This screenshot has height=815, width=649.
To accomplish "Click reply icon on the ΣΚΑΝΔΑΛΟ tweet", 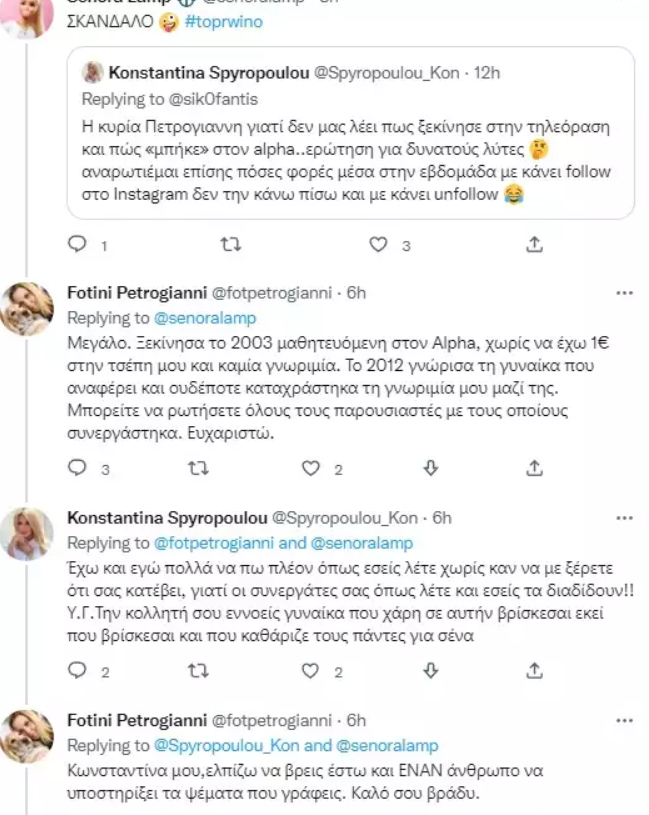I will pyautogui.click(x=77, y=244).
